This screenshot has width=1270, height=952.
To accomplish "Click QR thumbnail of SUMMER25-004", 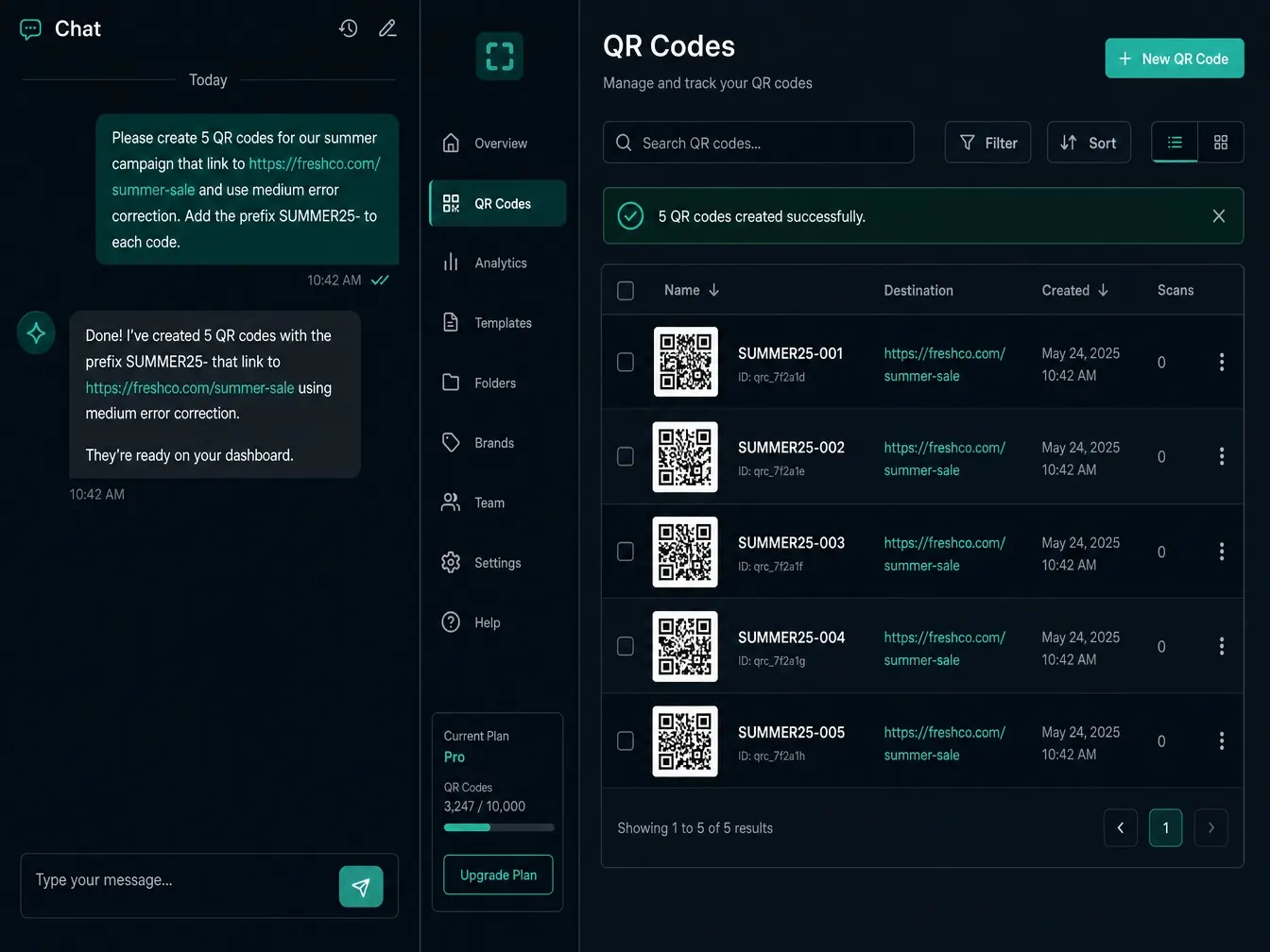I will (x=685, y=646).
